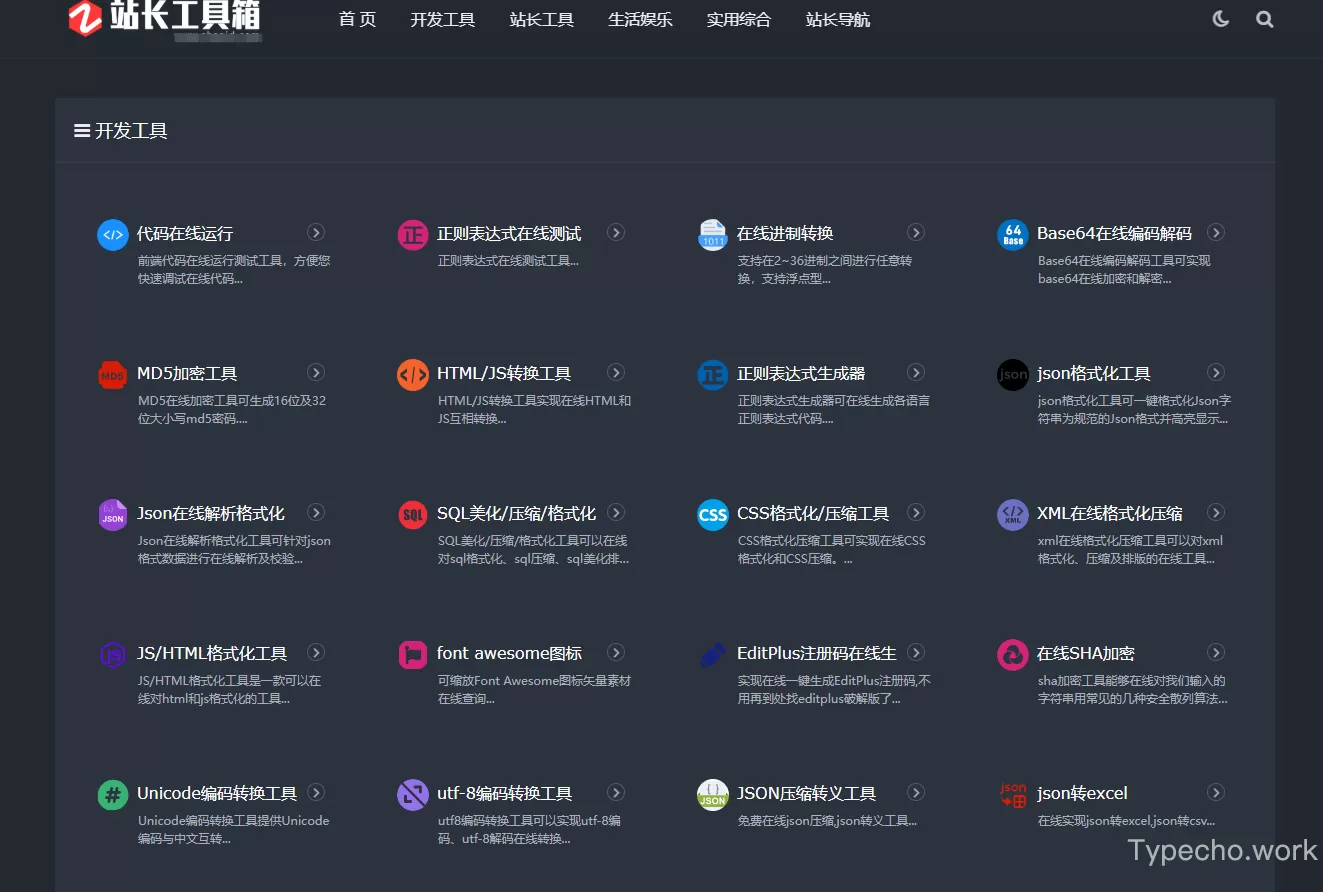Screen dimensions: 1323x892
Task: Open the 生活娱乐 navigation menu
Action: [640, 20]
